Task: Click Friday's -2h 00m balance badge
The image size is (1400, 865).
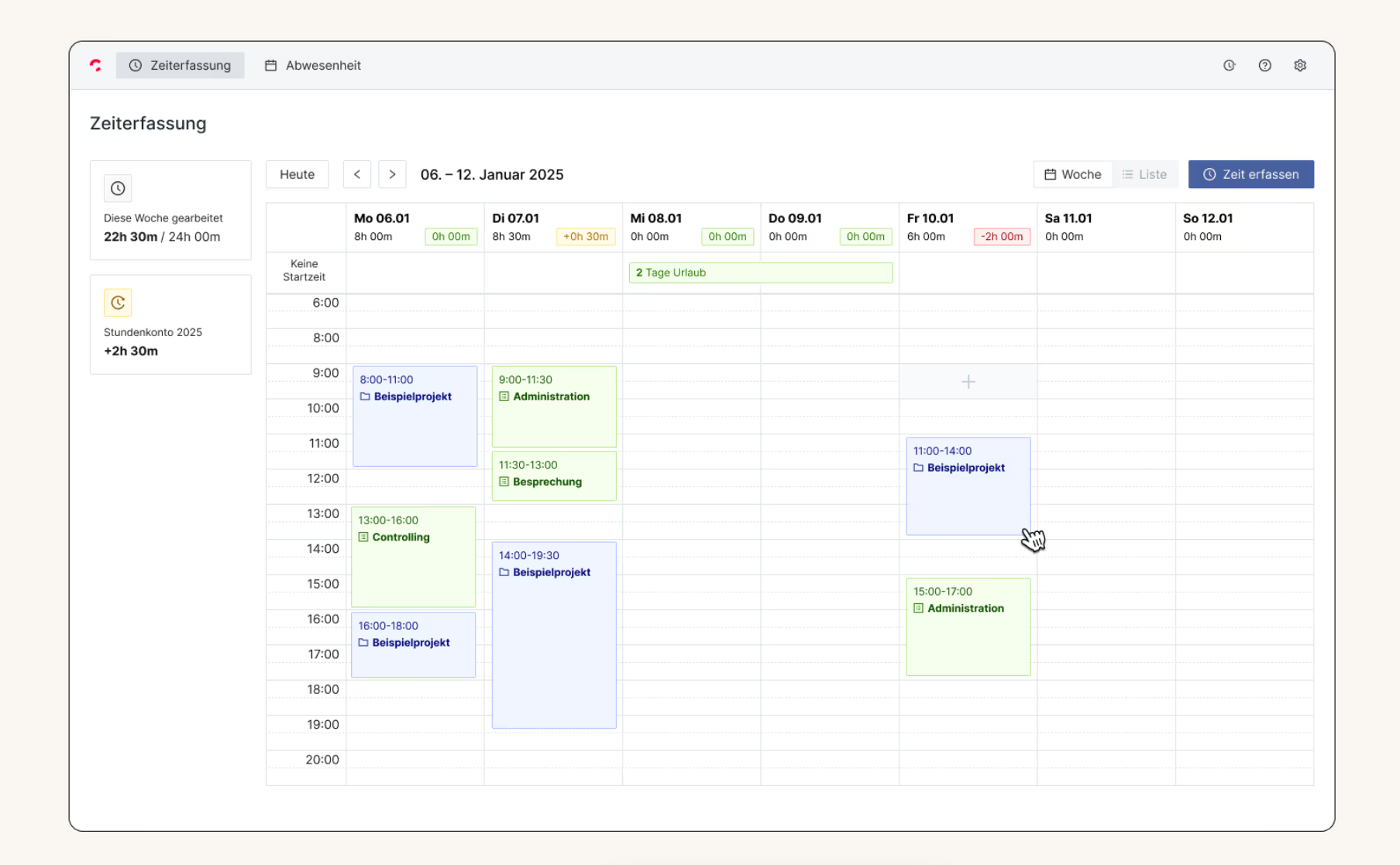Action: pyautogui.click(x=1001, y=237)
